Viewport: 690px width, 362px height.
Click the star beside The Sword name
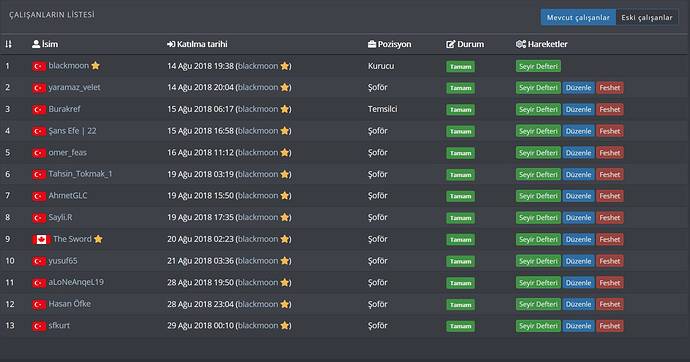(98, 239)
